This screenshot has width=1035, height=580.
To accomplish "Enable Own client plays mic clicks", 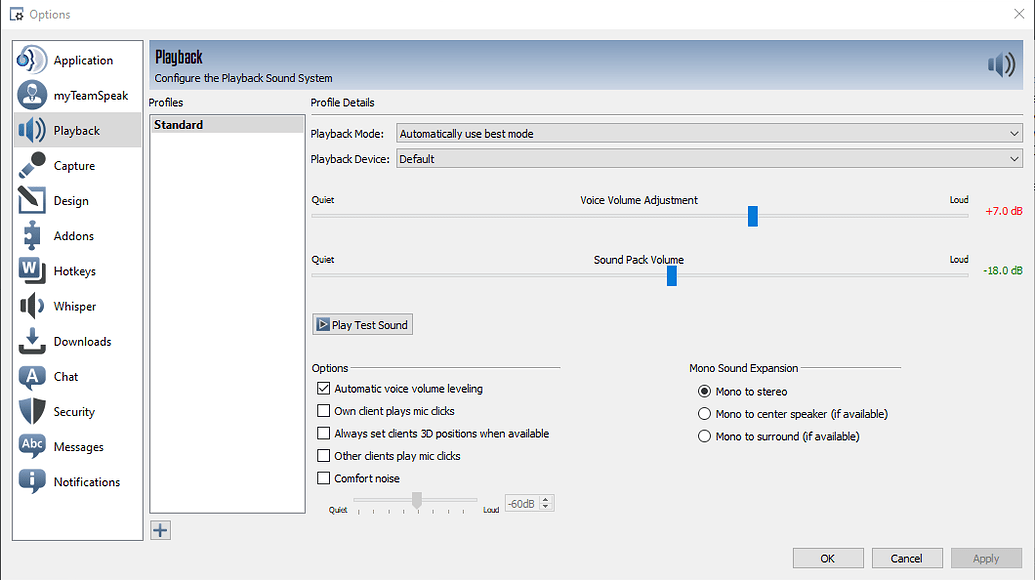I will [x=324, y=410].
